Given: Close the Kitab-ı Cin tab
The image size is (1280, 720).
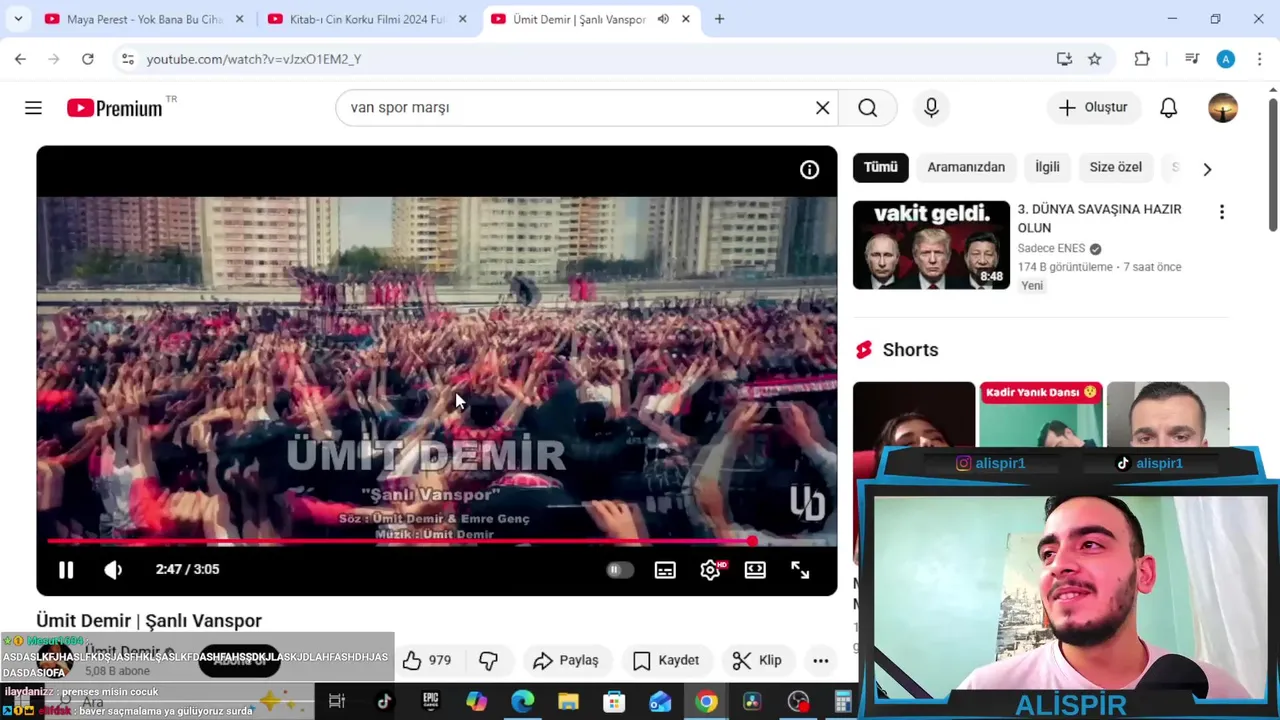Looking at the screenshot, I should click(x=462, y=19).
